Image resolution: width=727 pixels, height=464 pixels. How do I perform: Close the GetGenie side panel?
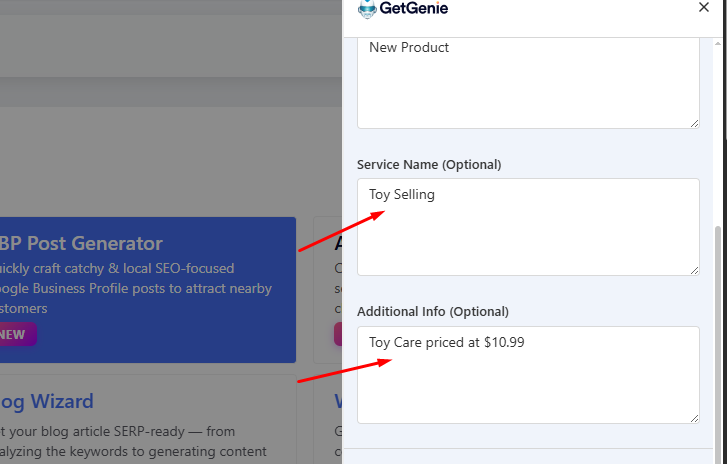[704, 8]
